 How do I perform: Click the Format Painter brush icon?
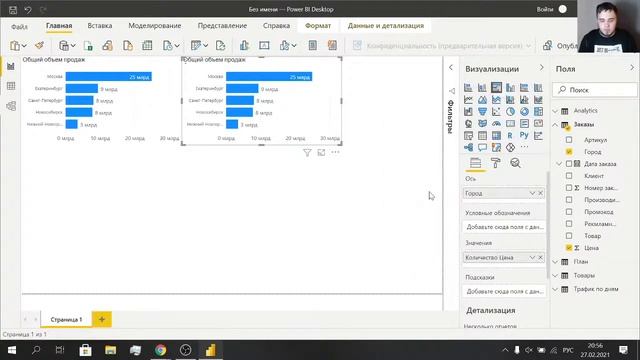pos(40,45)
